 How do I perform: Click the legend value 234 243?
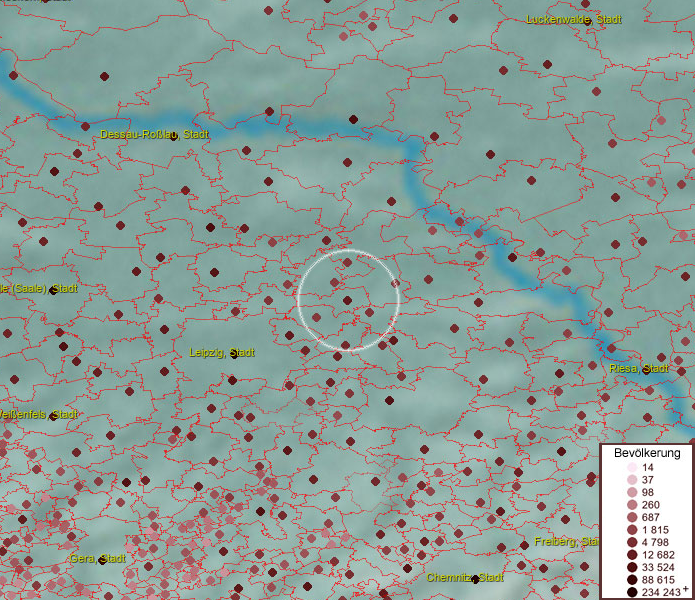pyautogui.click(x=661, y=592)
